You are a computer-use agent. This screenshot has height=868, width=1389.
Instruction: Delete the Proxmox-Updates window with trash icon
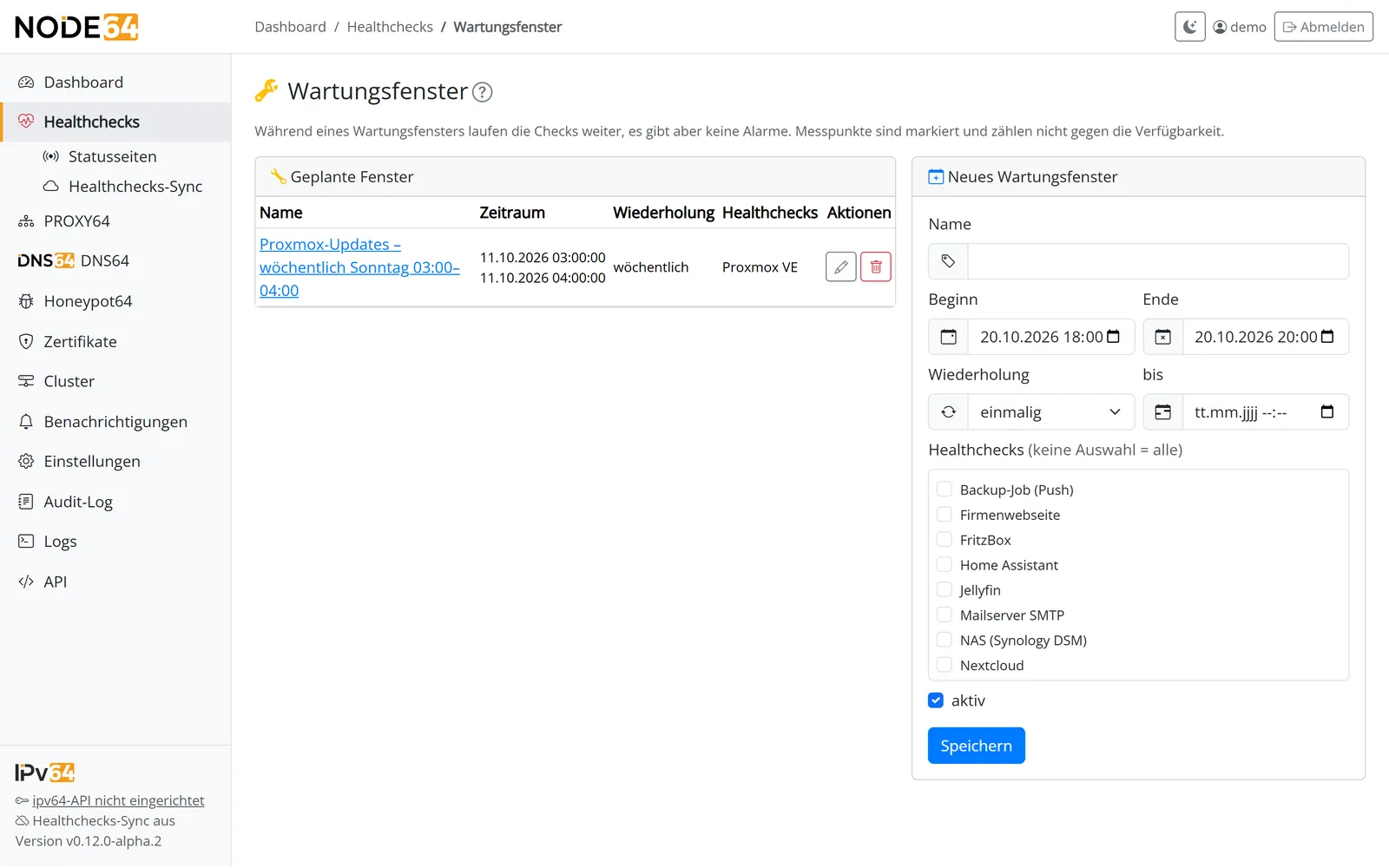pyautogui.click(x=875, y=267)
